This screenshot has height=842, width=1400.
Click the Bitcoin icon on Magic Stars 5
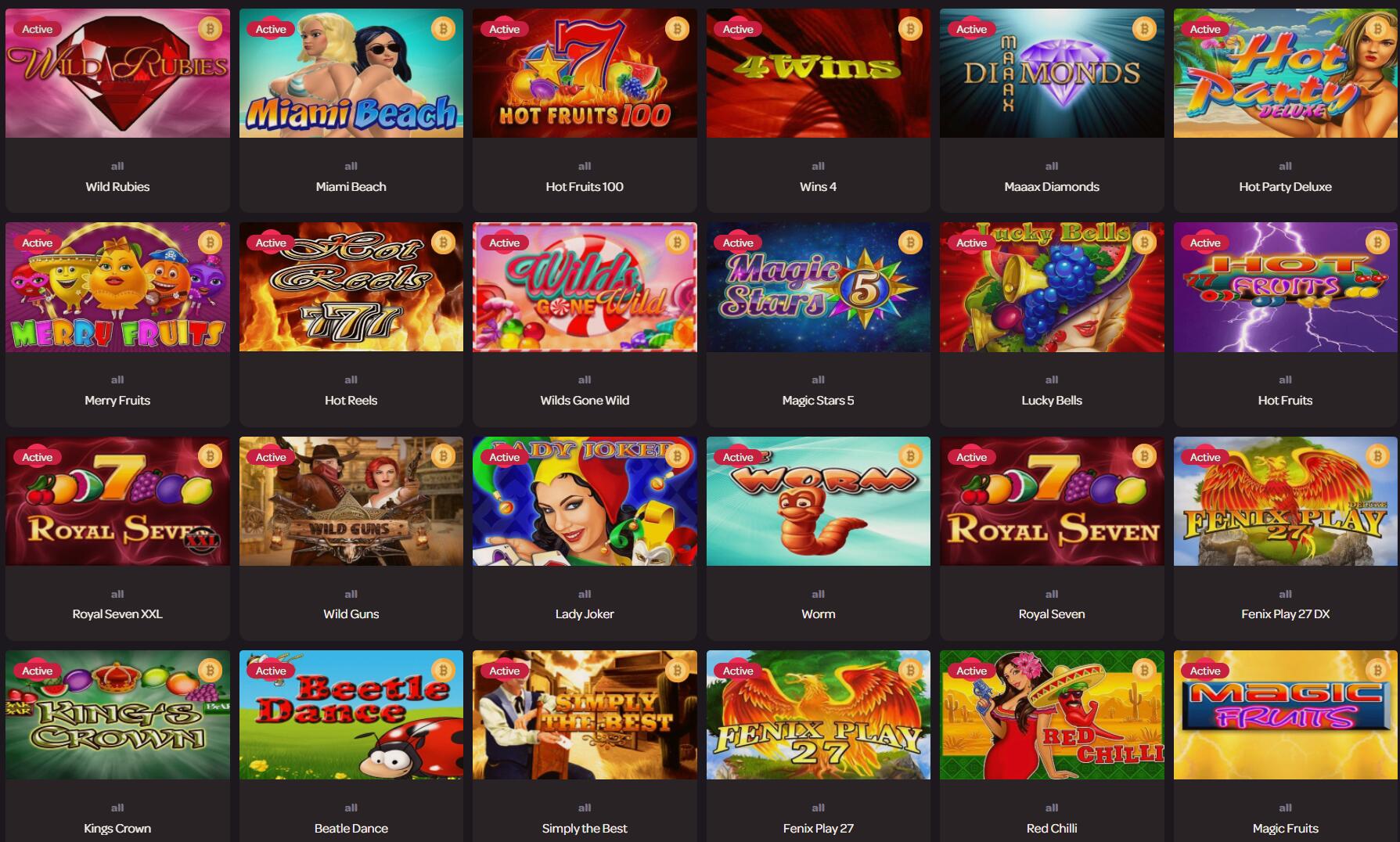click(x=910, y=243)
